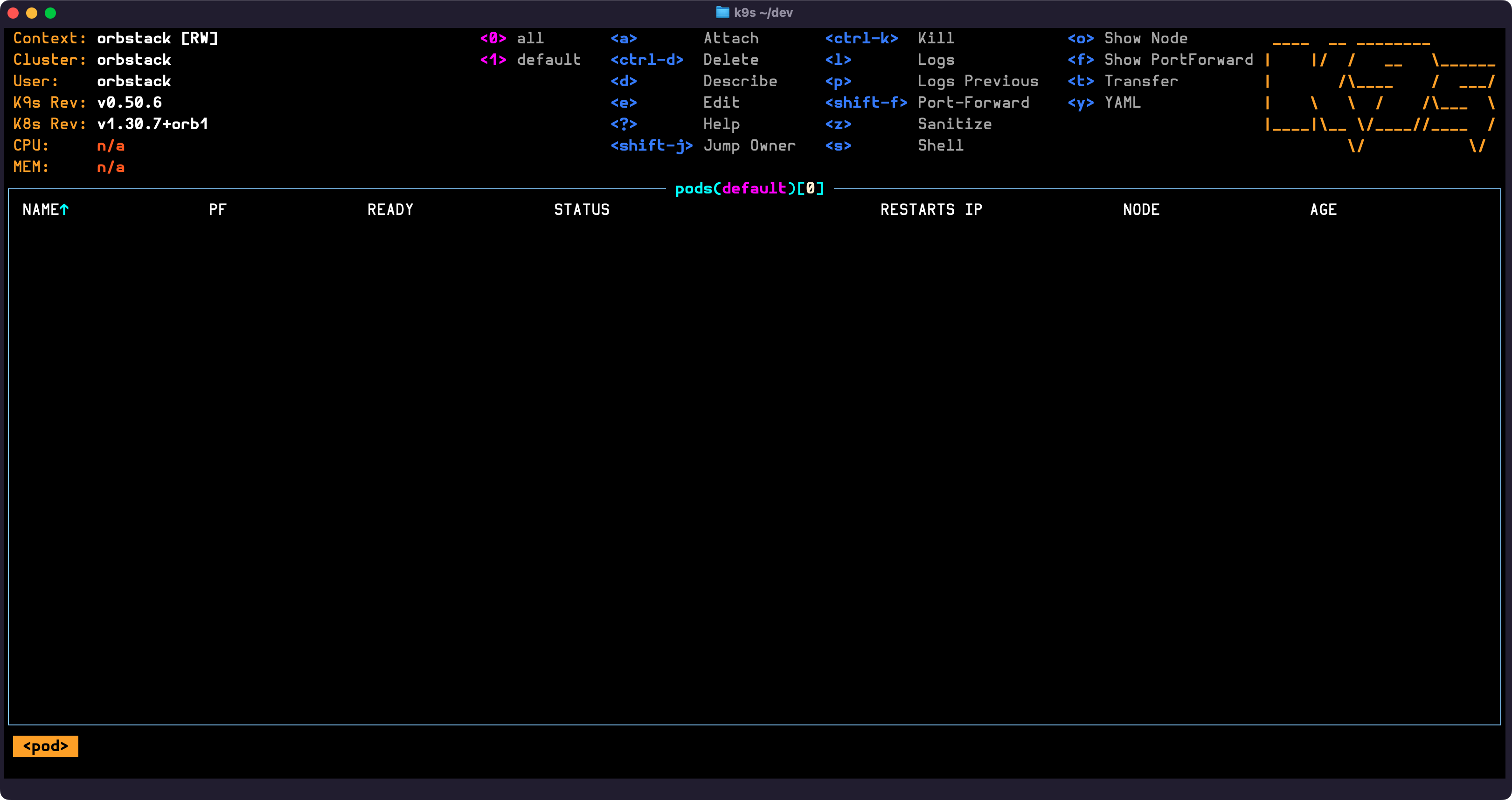Click the <d> Describe shortcut
The height and width of the screenshot is (800, 1512).
pos(694,81)
